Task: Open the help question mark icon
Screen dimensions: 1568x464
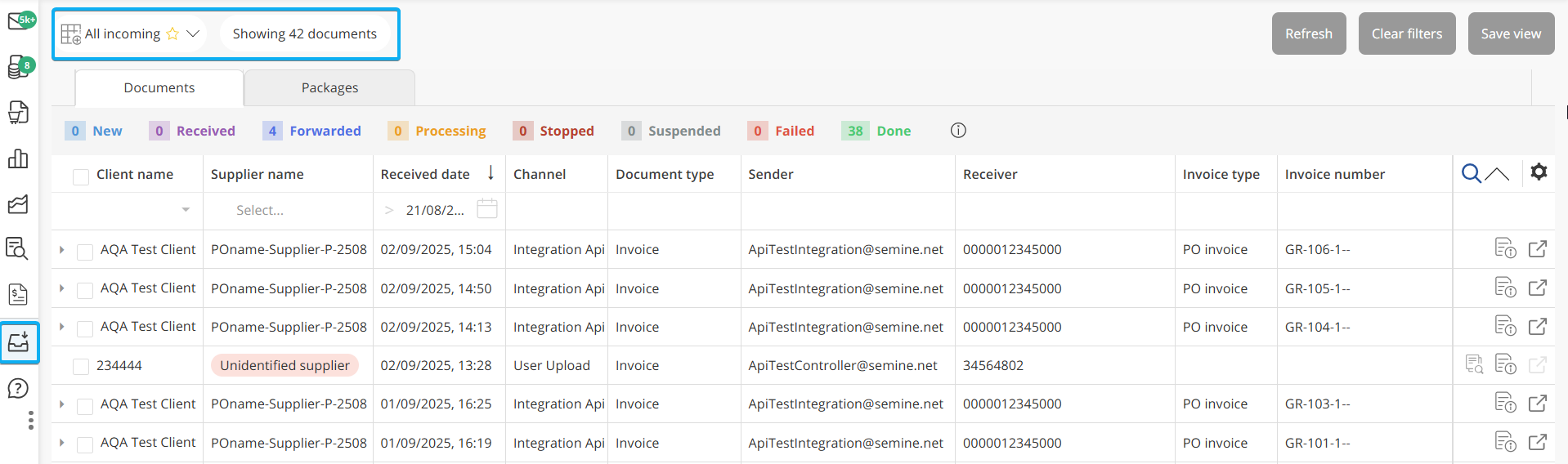Action: coord(18,389)
